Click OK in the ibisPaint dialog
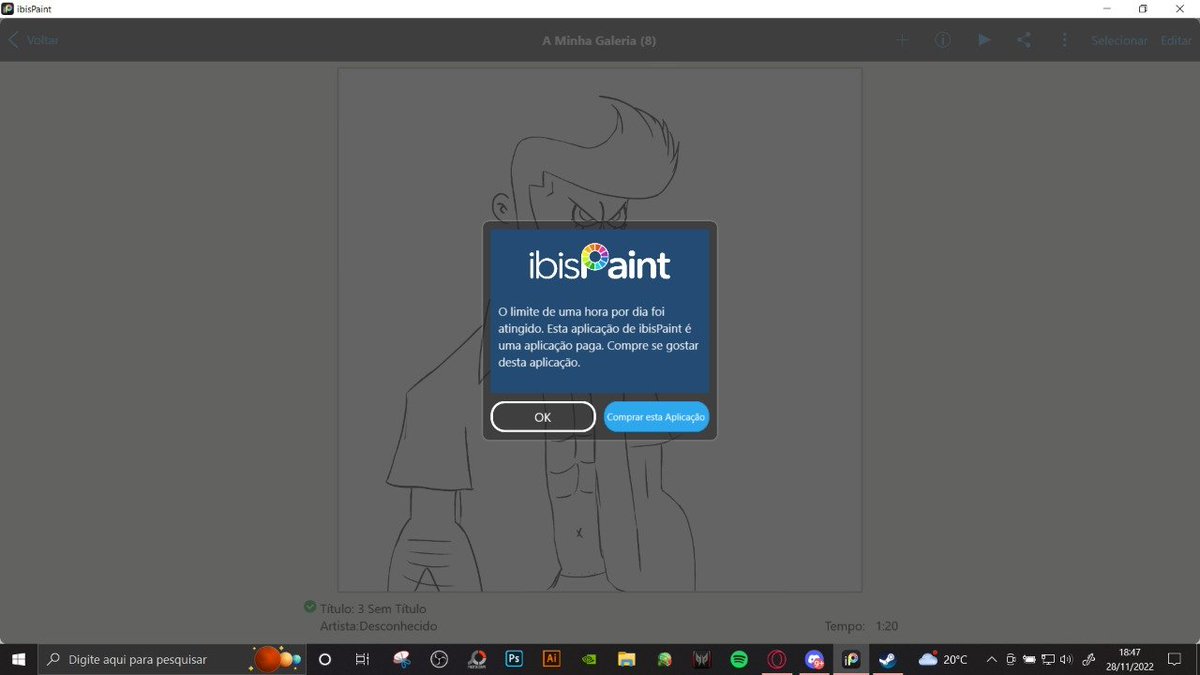1200x675 pixels. coord(543,417)
